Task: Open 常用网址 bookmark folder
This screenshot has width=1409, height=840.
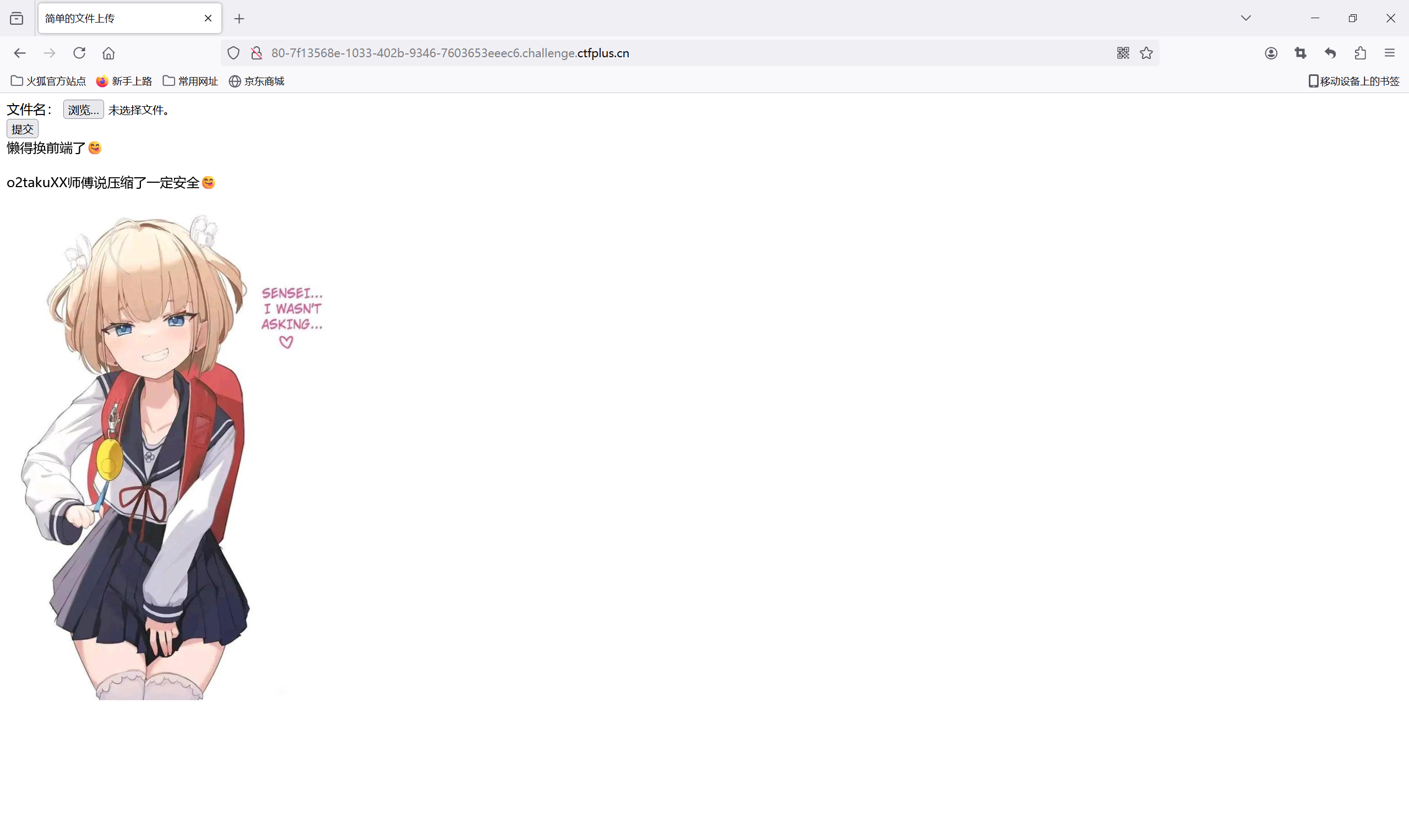Action: (190, 81)
